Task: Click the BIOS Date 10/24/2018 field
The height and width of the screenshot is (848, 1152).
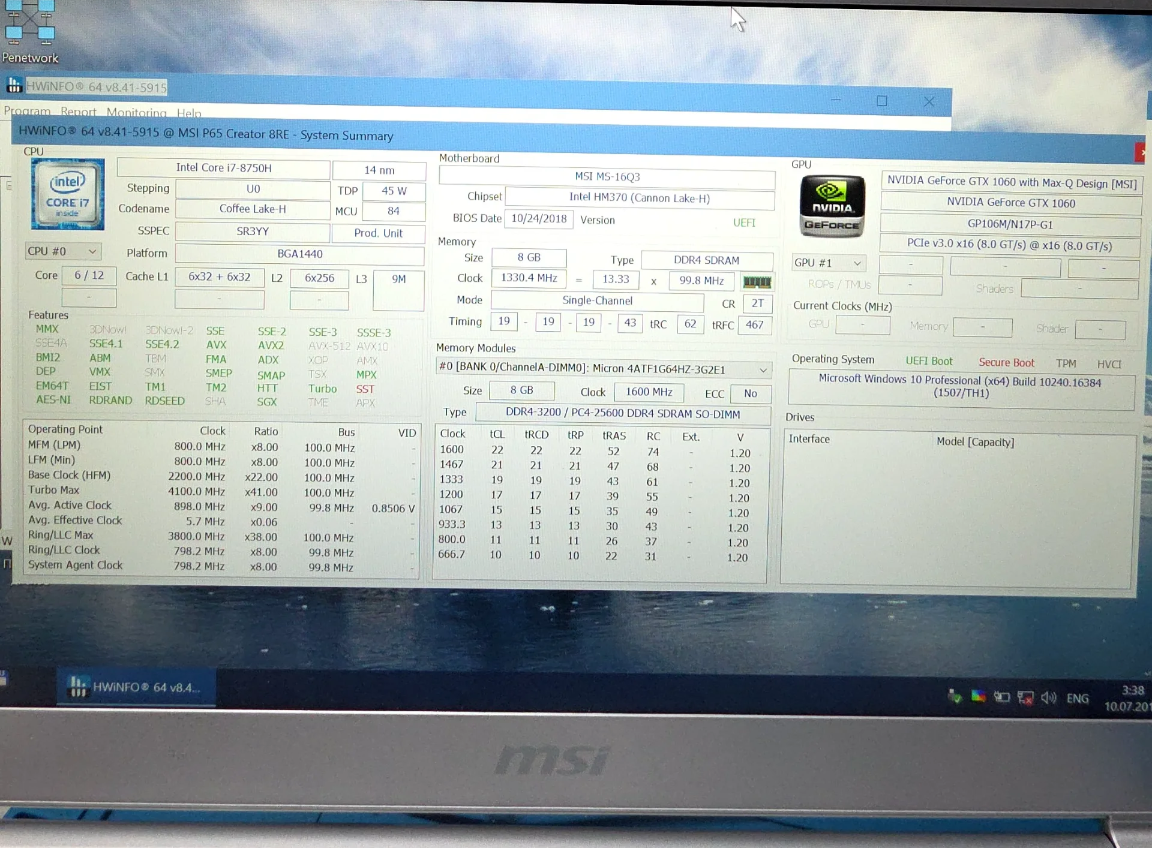Action: 539,219
